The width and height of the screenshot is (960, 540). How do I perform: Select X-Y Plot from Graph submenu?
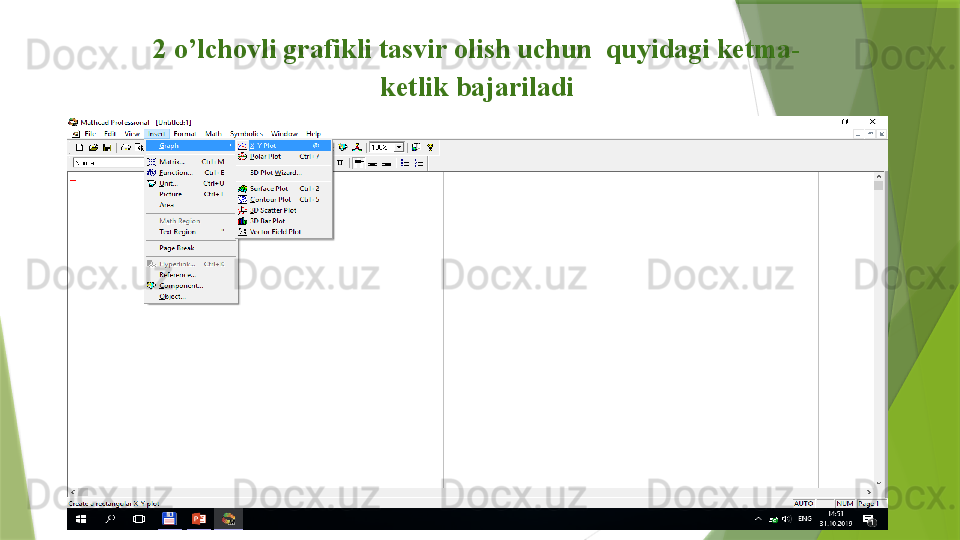264,146
